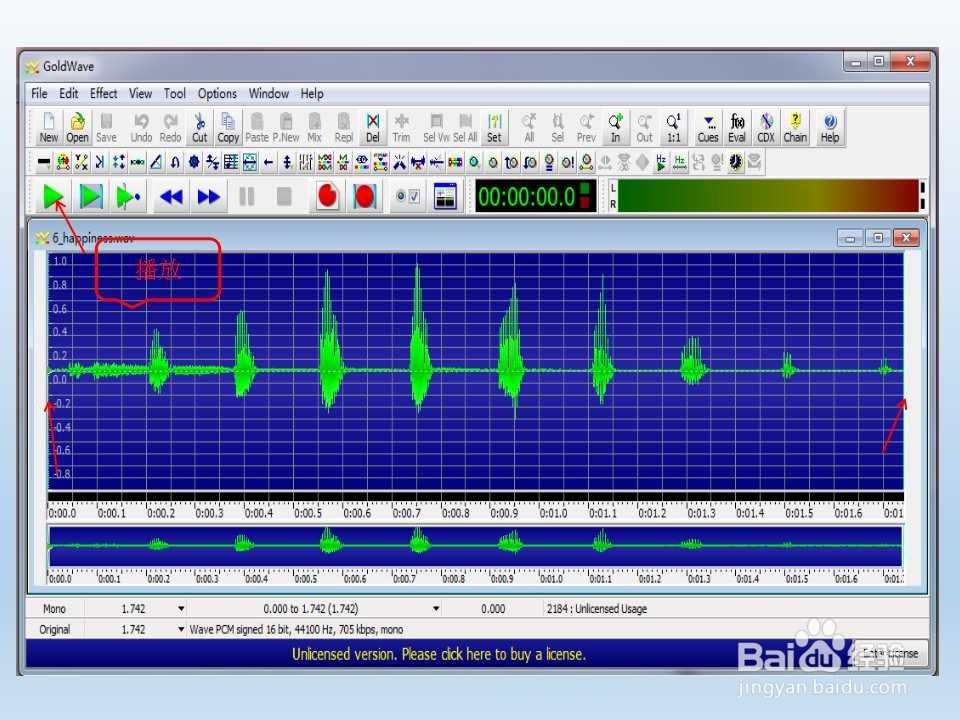Close the 6_happiness.wav sound window
Viewport: 960px width, 720px height.
click(906, 238)
